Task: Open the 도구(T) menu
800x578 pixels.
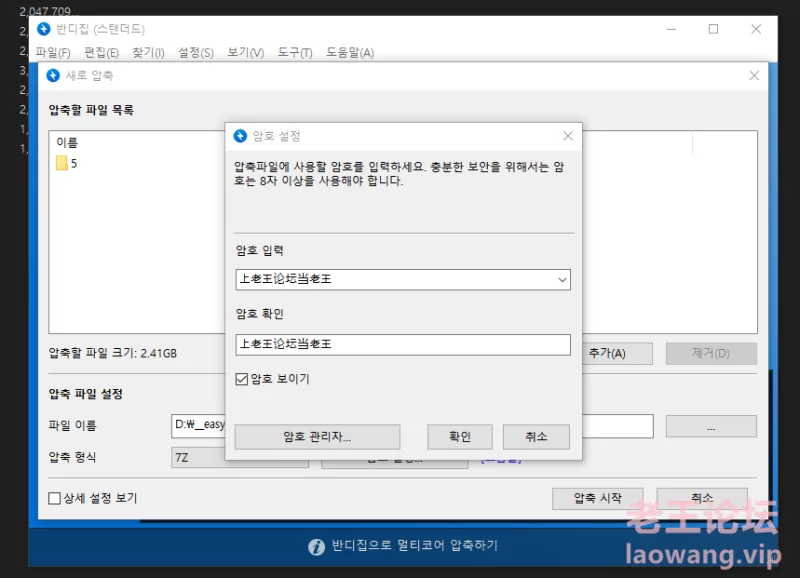Action: [295, 53]
